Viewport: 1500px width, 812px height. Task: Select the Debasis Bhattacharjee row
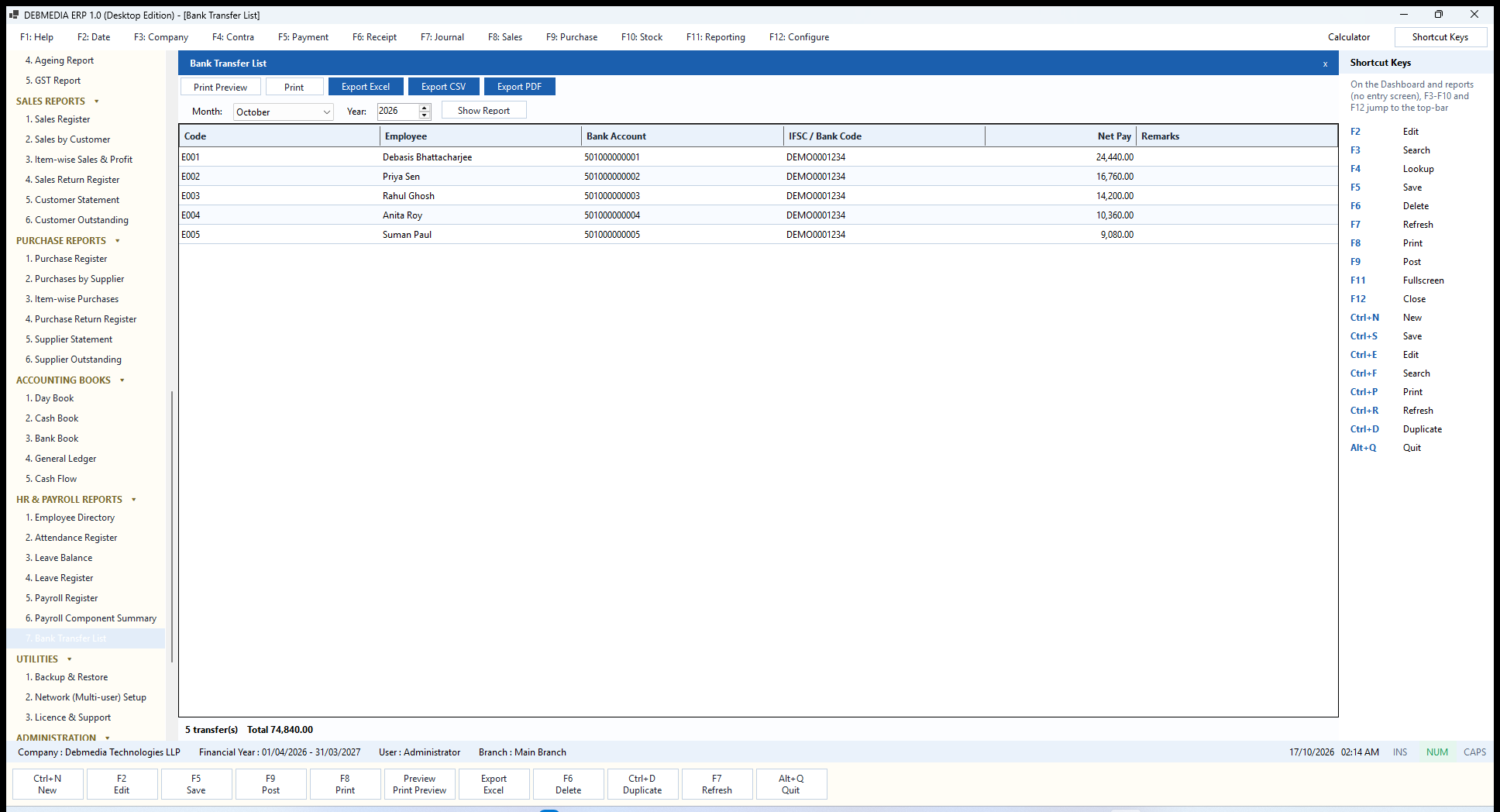coord(758,157)
